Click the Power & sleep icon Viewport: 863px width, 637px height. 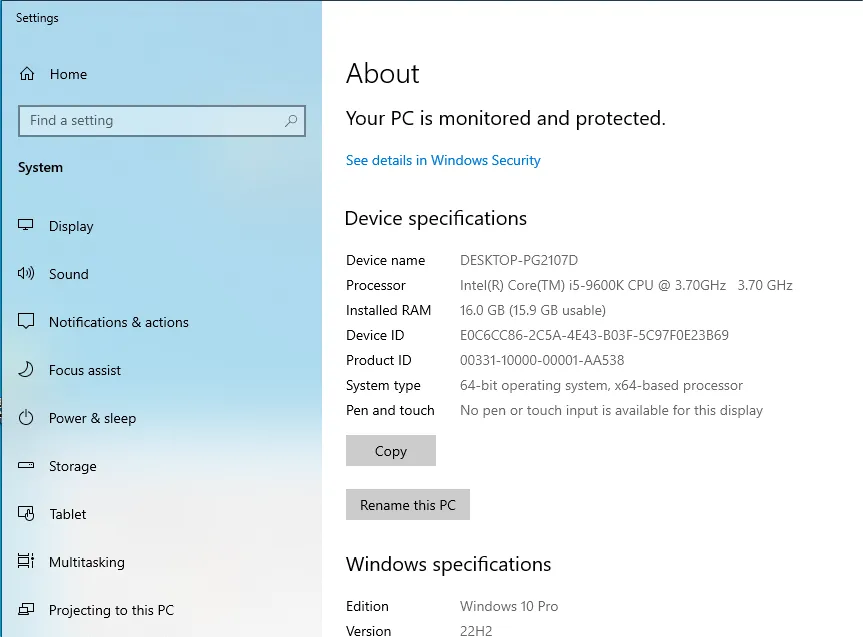point(27,418)
